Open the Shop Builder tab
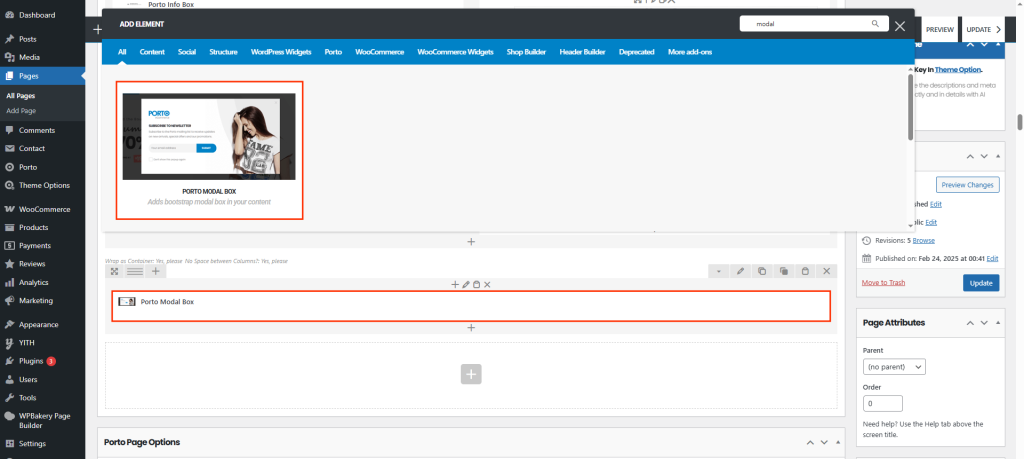This screenshot has height=459, width=1024. 527,51
